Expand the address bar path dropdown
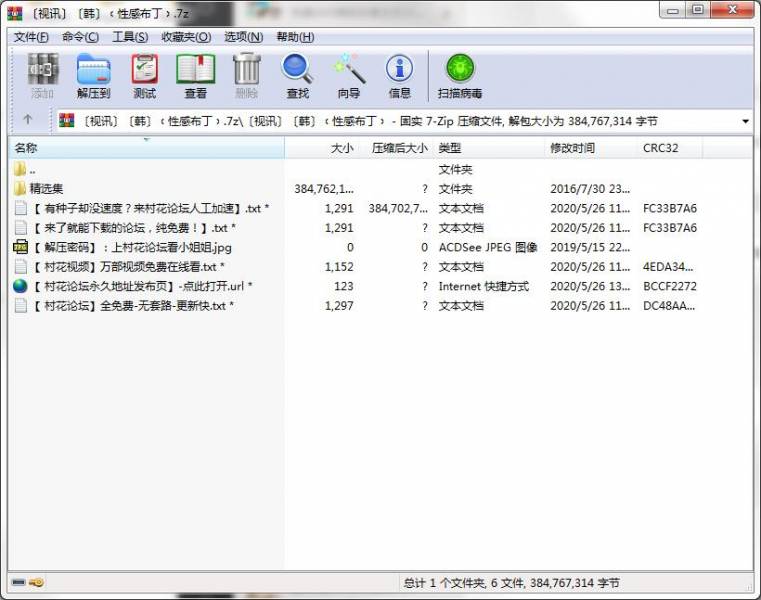The height and width of the screenshot is (600, 761). [x=745, y=121]
